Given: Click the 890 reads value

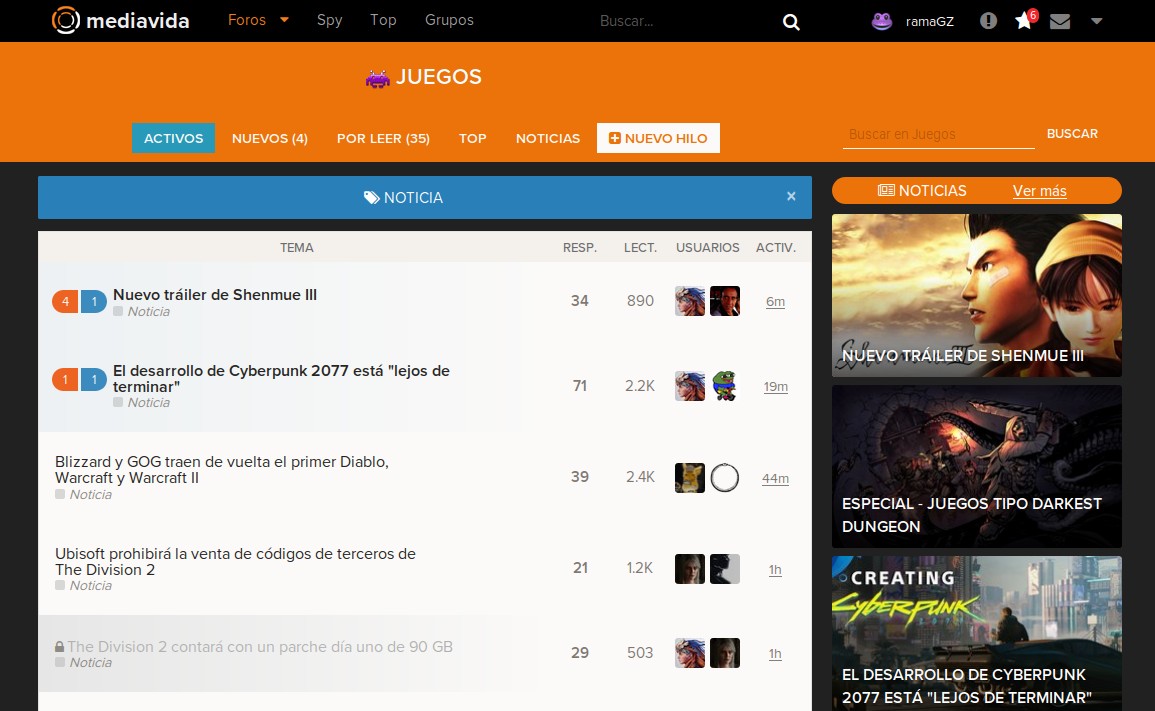Looking at the screenshot, I should click(640, 301).
